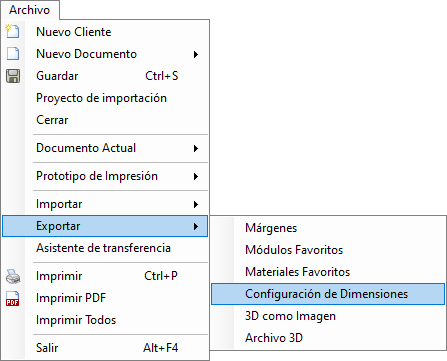This screenshot has height=361, width=447.
Task: Click the blank page Nuevo Documento icon
Action: pyautogui.click(x=13, y=53)
